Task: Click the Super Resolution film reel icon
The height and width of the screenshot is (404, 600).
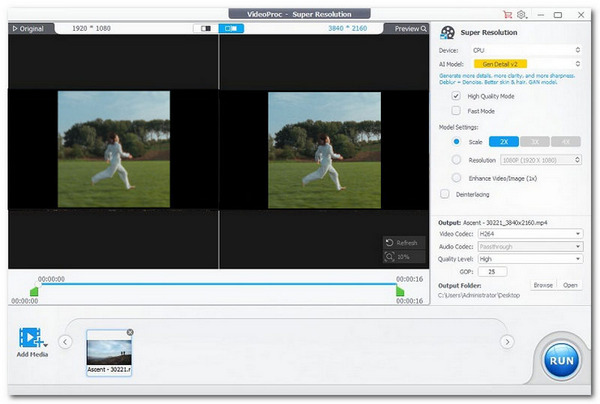Action: [447, 33]
